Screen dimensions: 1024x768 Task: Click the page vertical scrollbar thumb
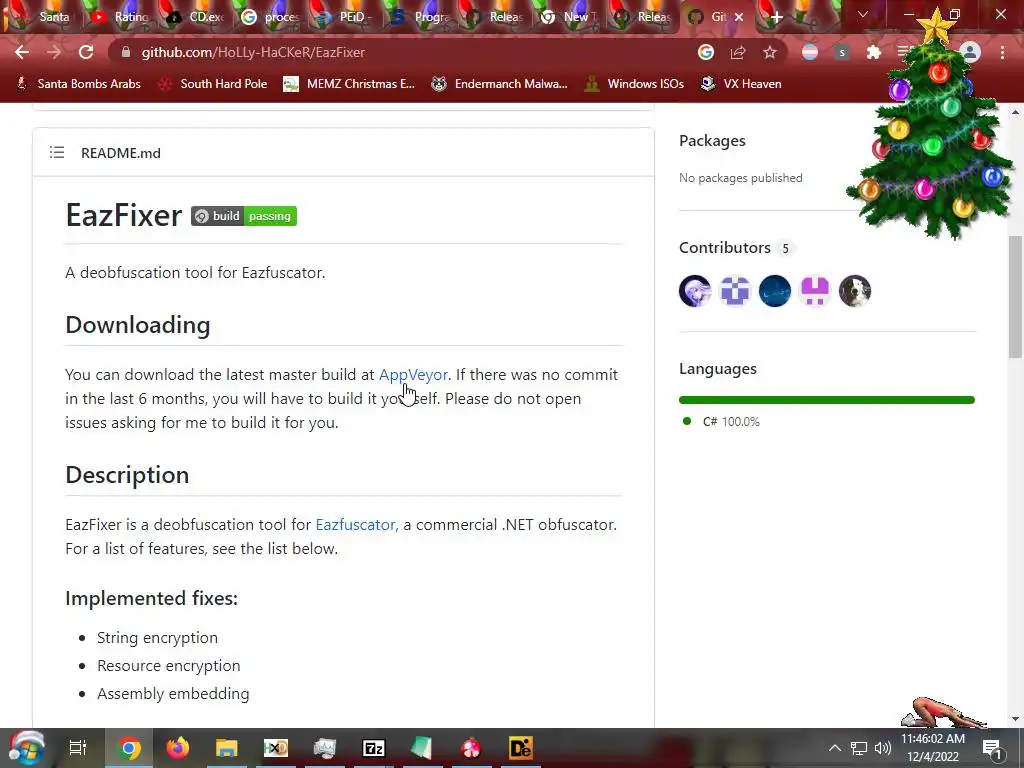(1015, 297)
